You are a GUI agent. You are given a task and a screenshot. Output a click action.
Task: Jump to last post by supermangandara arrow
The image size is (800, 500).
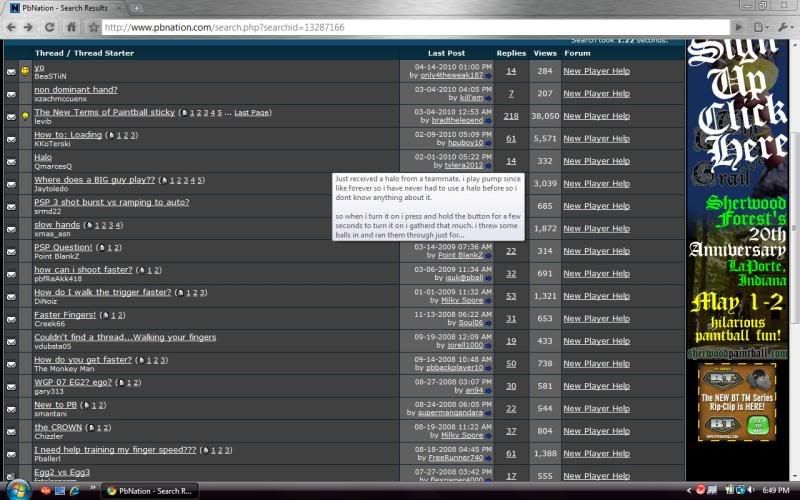(x=488, y=413)
